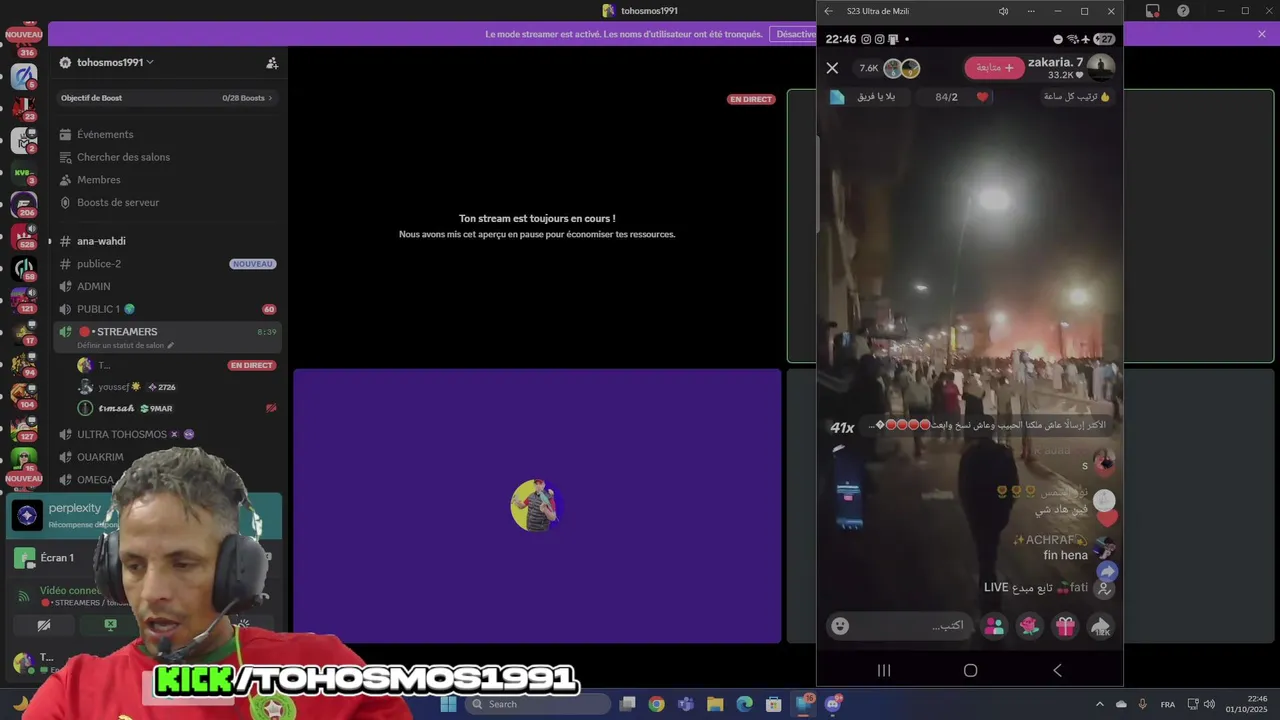The width and height of the screenshot is (1280, 720).
Task: Open the 7.6K viewers list
Action: 888,68
